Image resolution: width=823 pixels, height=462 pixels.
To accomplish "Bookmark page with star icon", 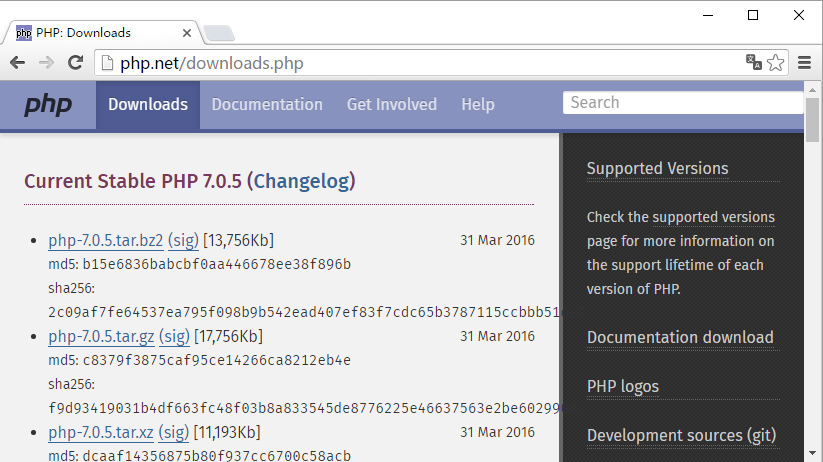I will pyautogui.click(x=775, y=63).
